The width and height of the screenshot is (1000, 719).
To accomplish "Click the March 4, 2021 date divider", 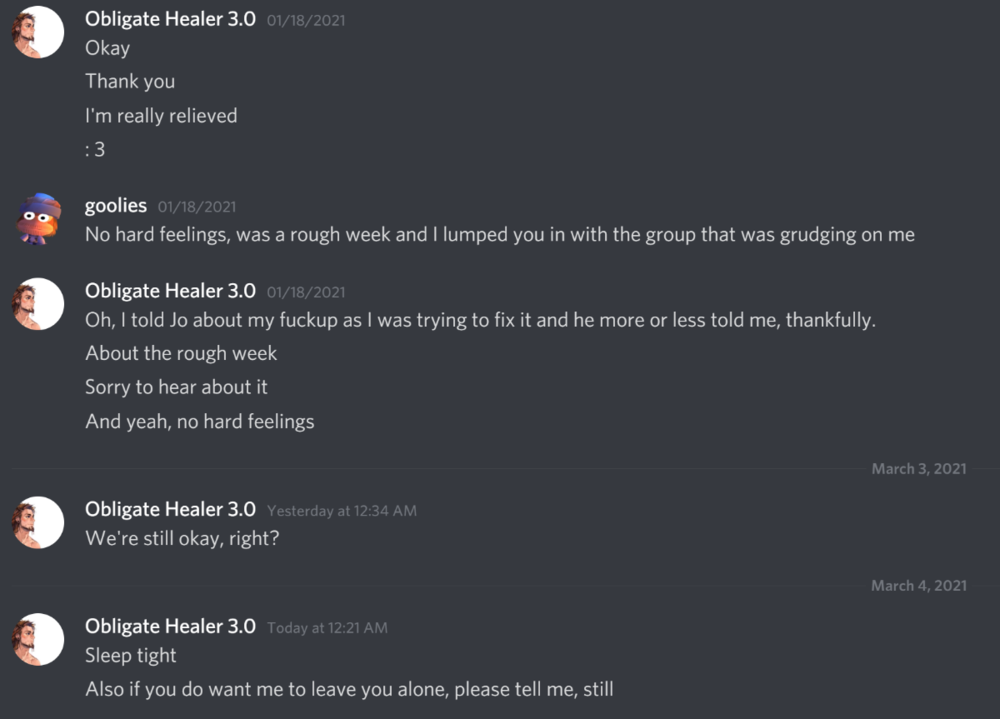I will pos(918,585).
